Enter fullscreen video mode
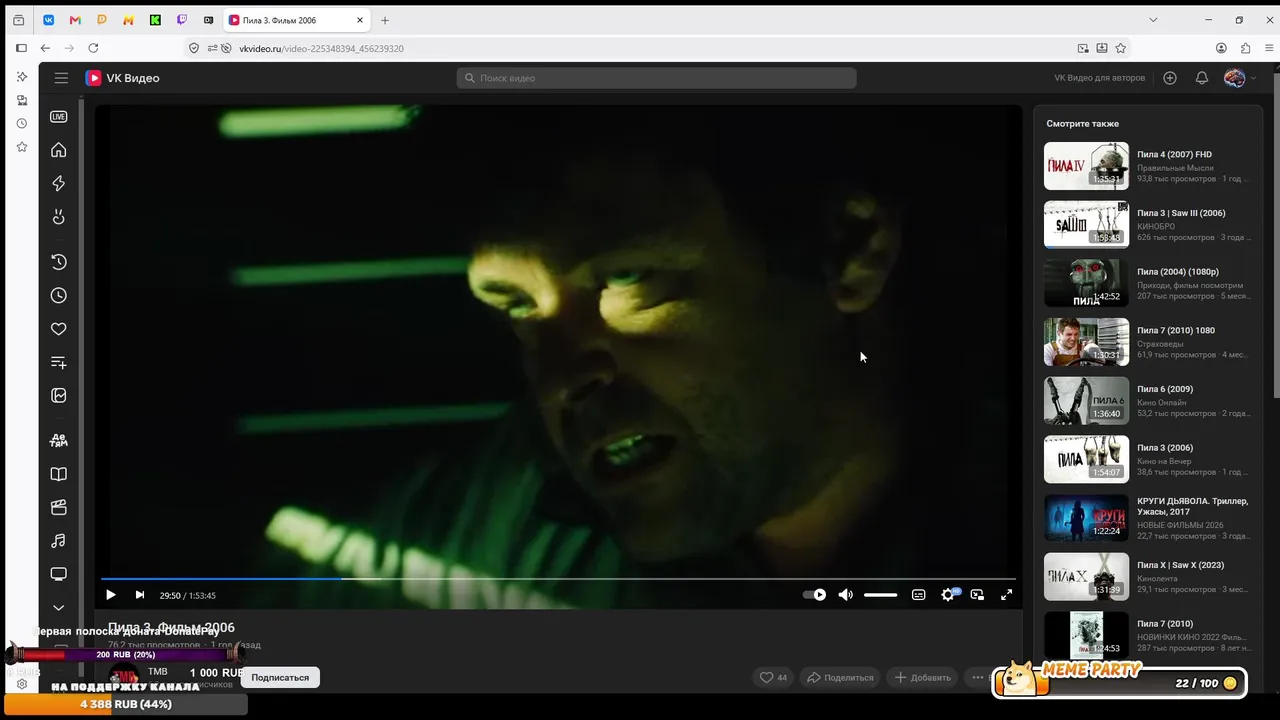Viewport: 1280px width, 720px height. pos(1007,595)
